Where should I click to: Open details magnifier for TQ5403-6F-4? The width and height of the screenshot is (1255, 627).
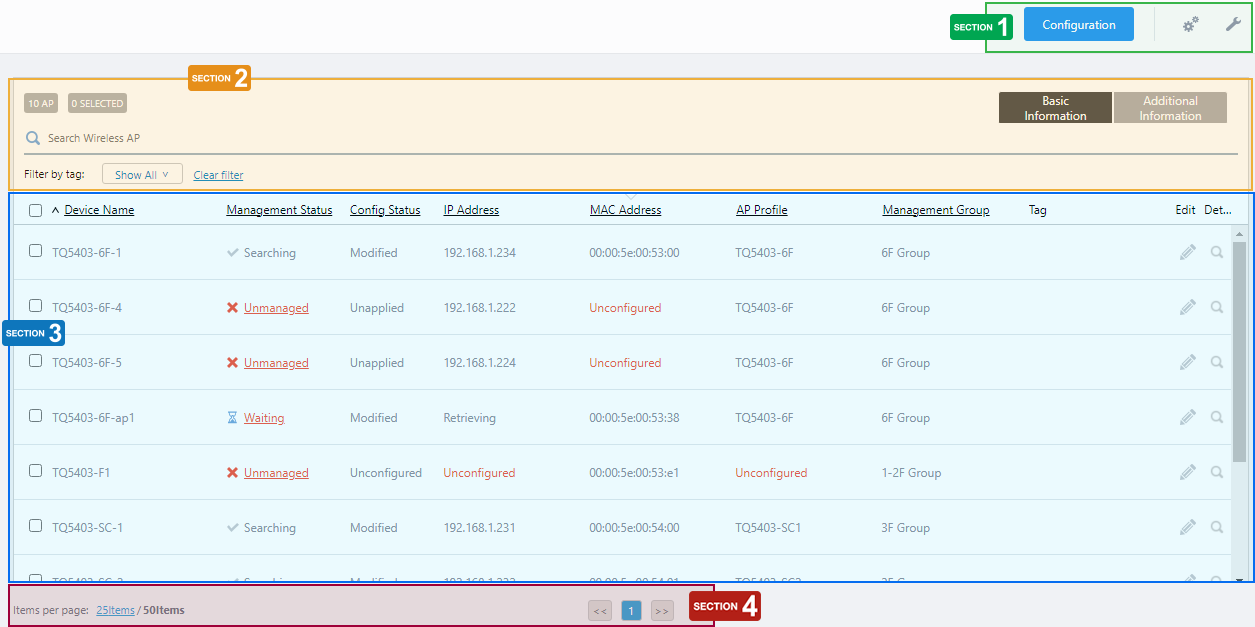(1217, 308)
